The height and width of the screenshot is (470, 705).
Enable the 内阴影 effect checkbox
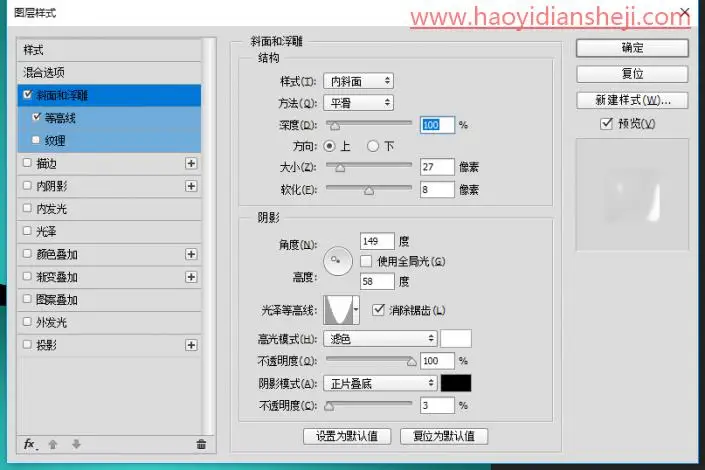coord(27,185)
